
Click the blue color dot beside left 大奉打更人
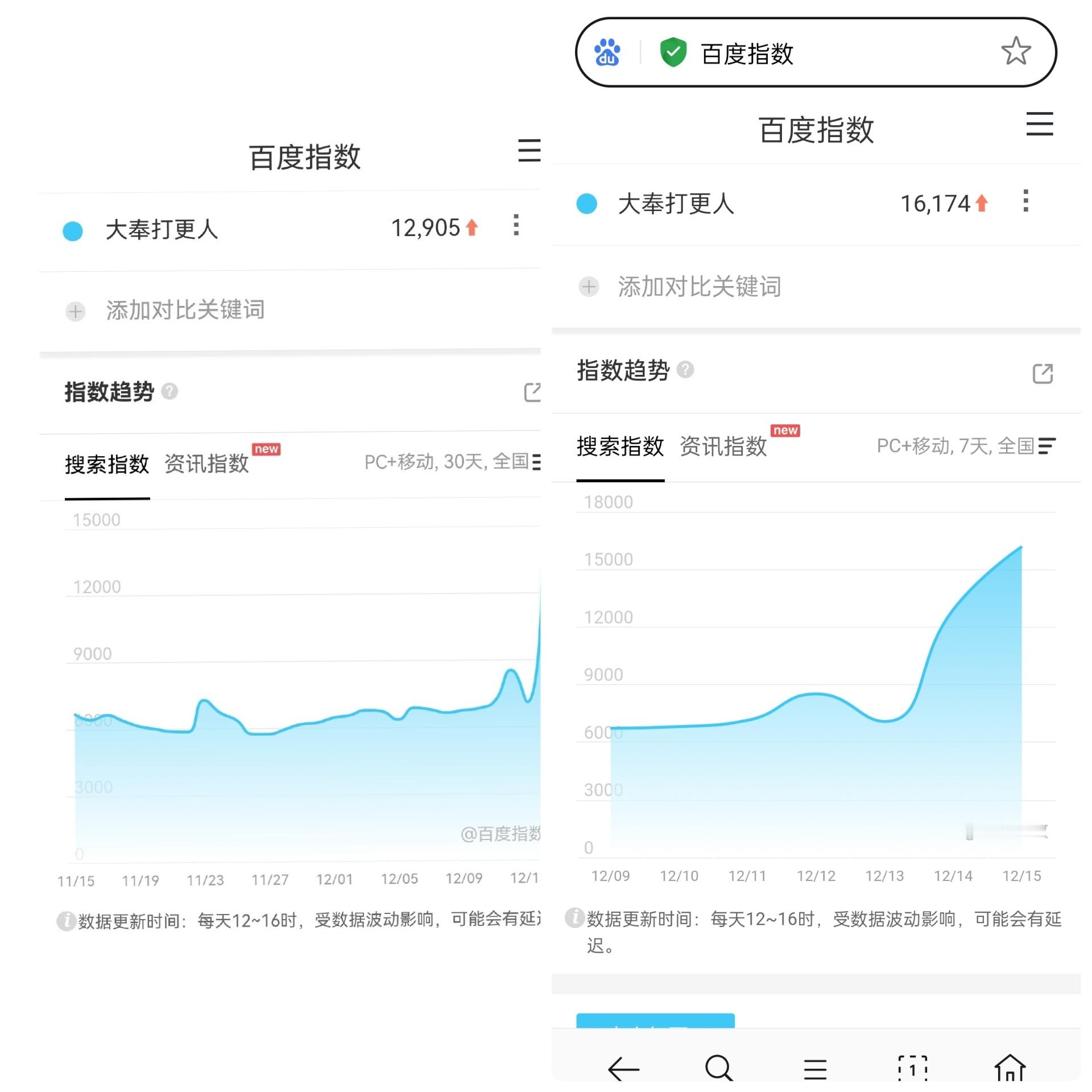pos(73,231)
